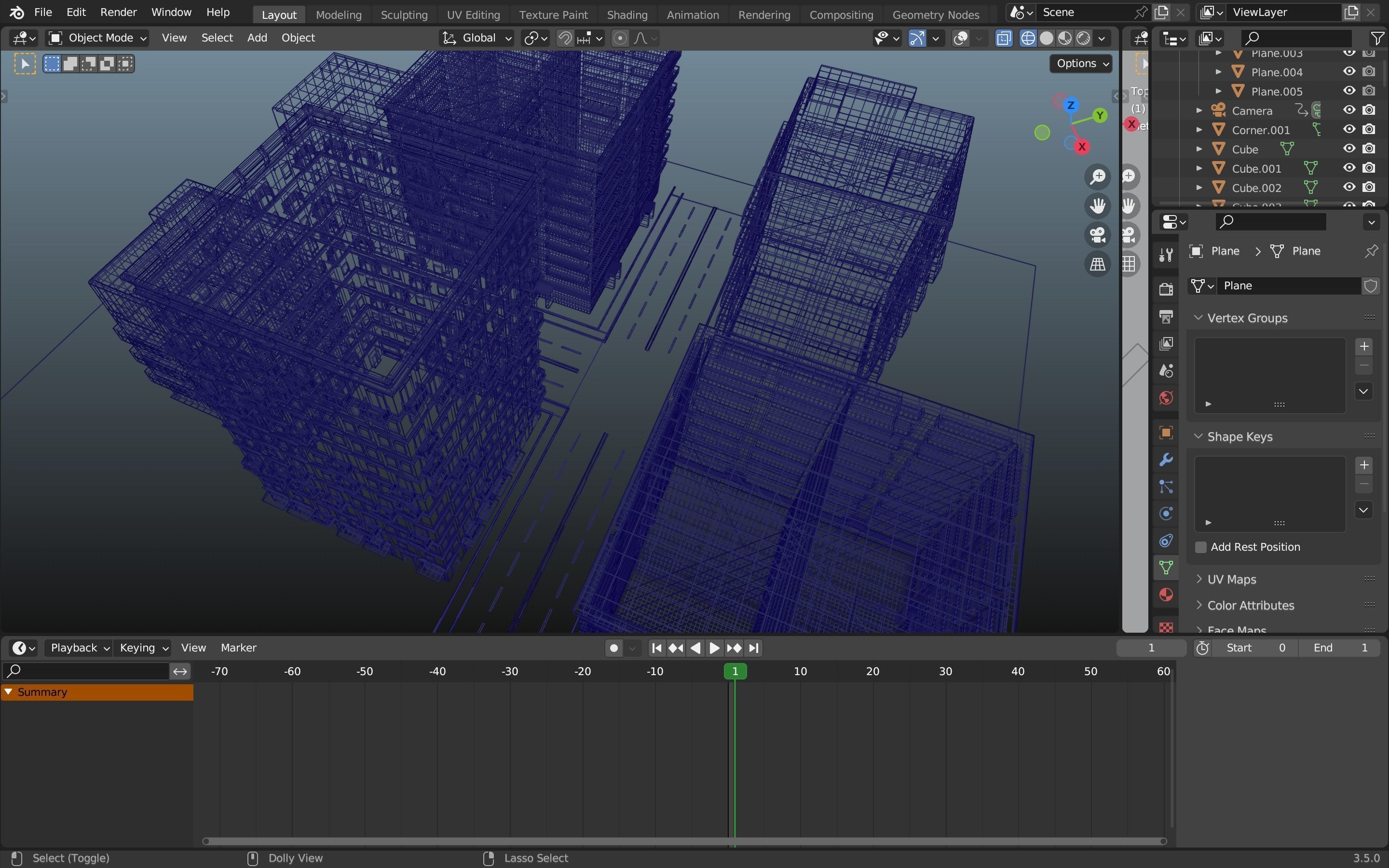Disable Cube.001 in renders camera icon
Image resolution: width=1389 pixels, height=868 pixels.
(x=1369, y=168)
